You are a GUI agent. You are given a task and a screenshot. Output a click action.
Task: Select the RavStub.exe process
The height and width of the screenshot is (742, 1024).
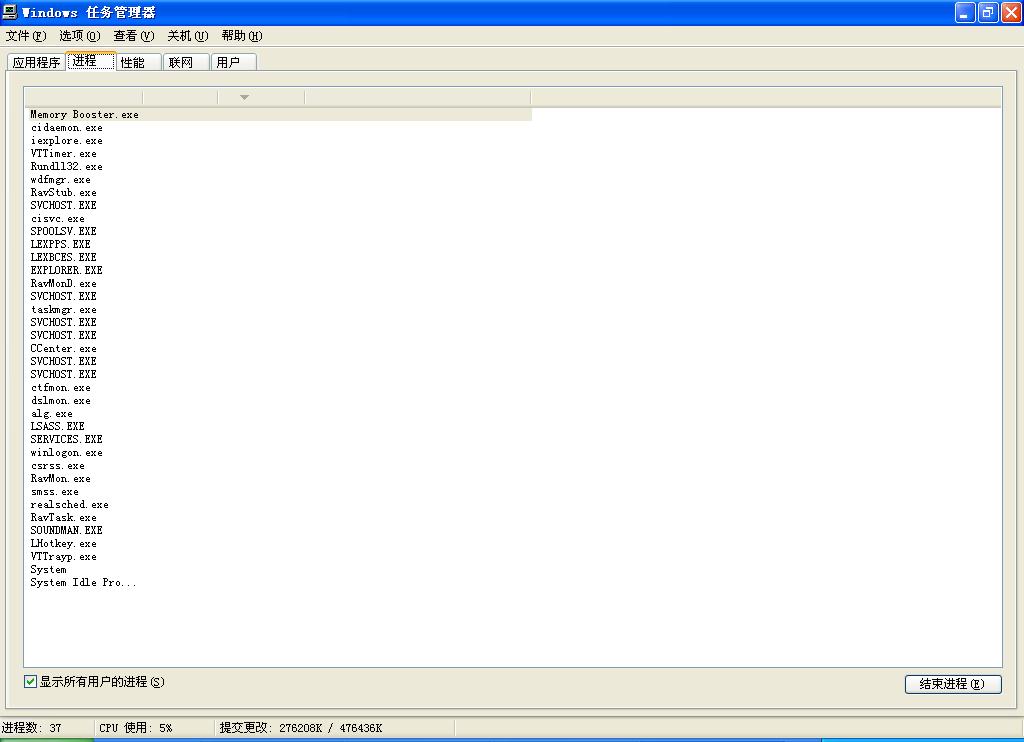pyautogui.click(x=63, y=192)
